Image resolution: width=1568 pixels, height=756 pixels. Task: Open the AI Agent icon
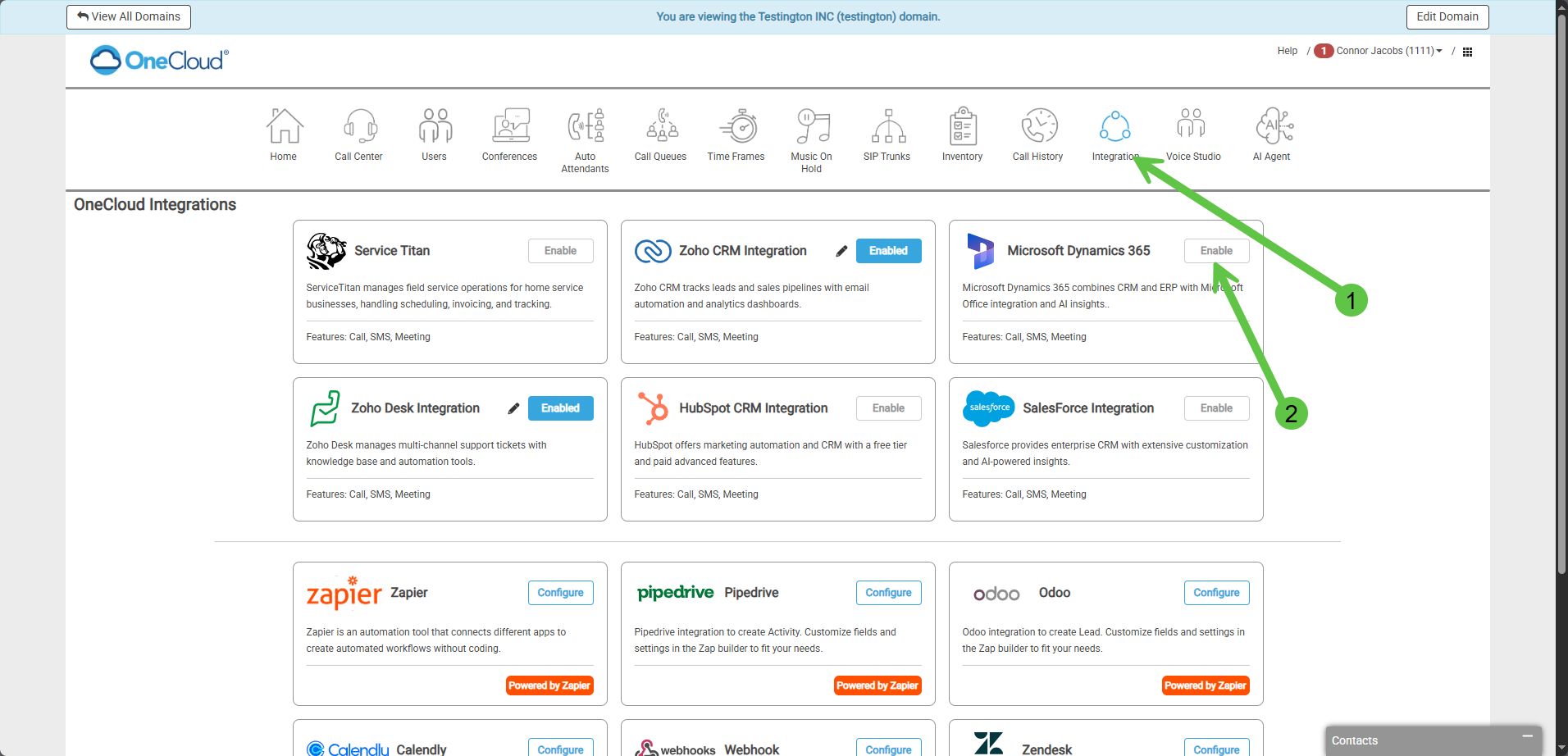tap(1272, 127)
